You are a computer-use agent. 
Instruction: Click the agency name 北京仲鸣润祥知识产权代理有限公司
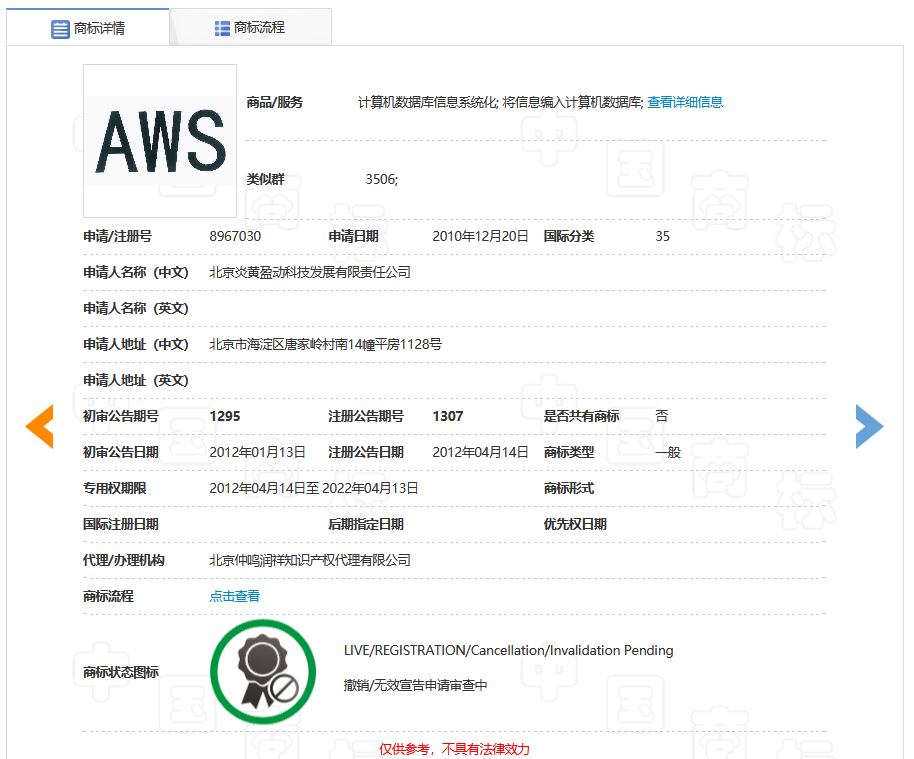click(x=308, y=559)
